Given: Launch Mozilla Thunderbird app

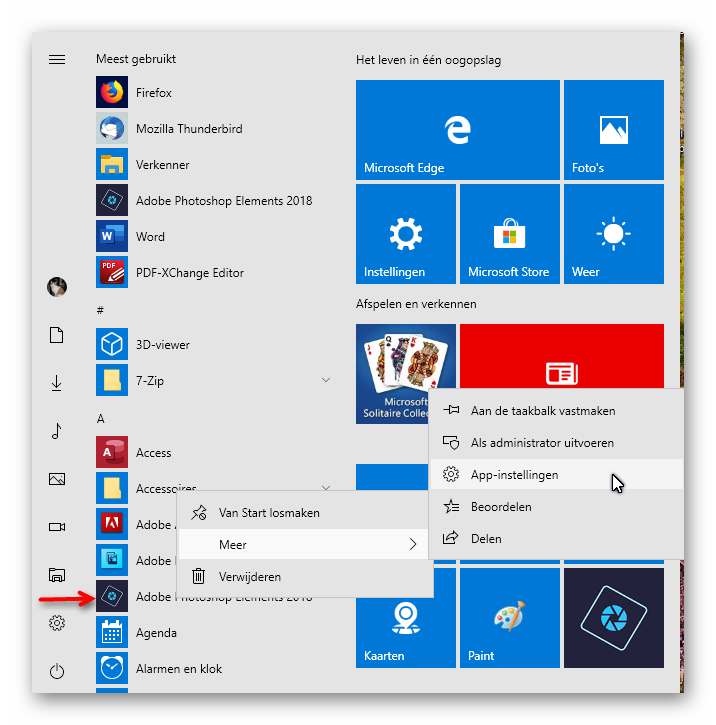Looking at the screenshot, I should pos(188,129).
